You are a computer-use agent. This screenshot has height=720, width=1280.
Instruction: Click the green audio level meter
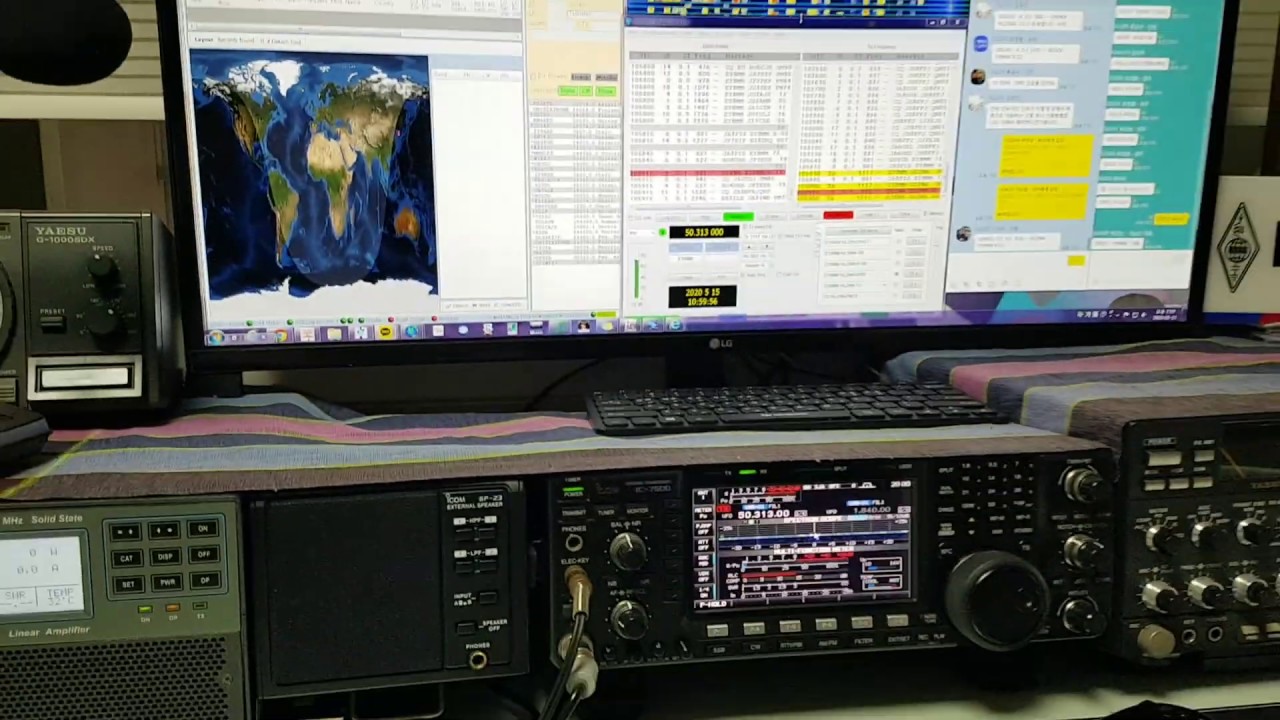[x=637, y=278]
